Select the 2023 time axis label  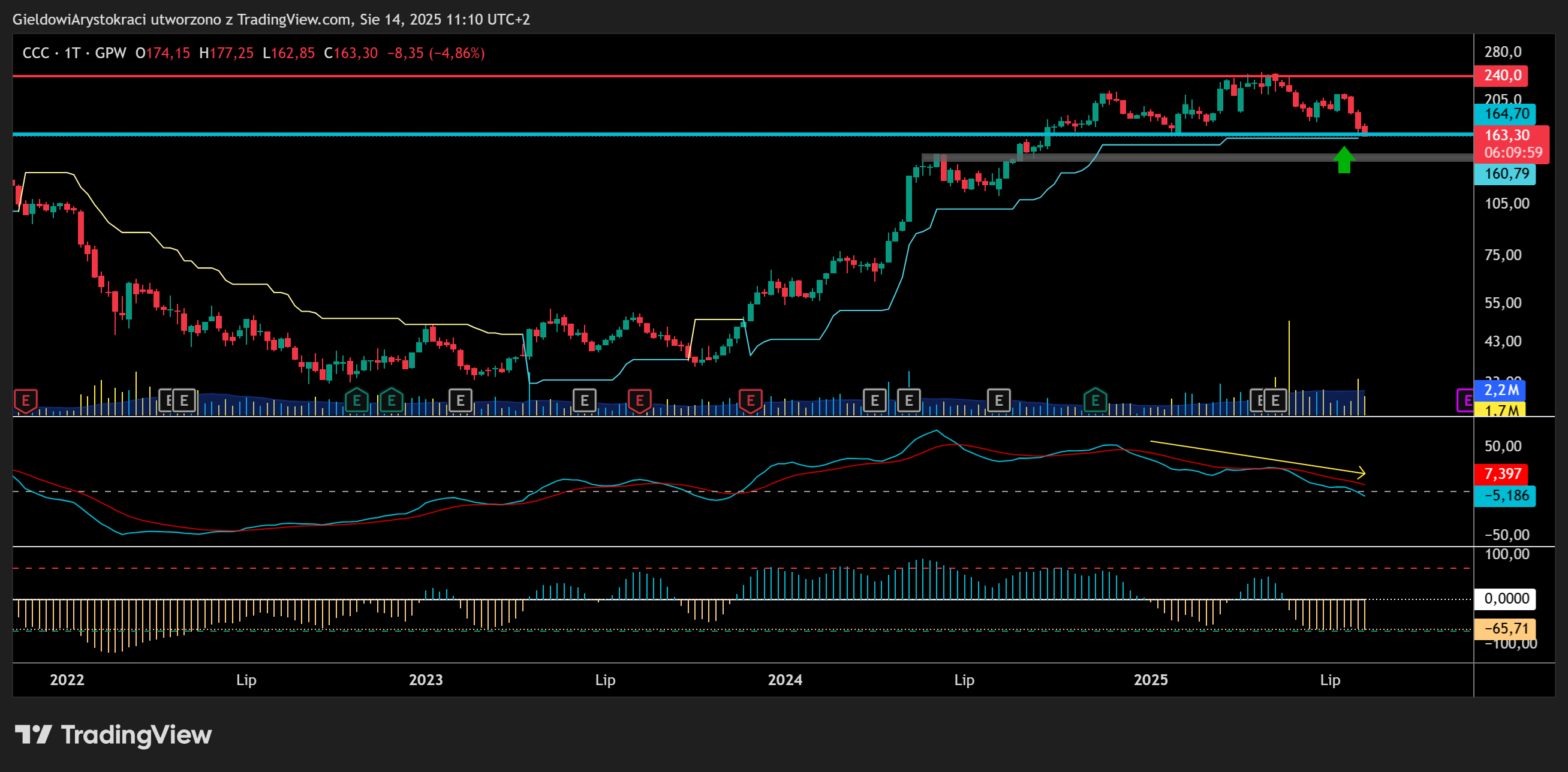(x=426, y=680)
